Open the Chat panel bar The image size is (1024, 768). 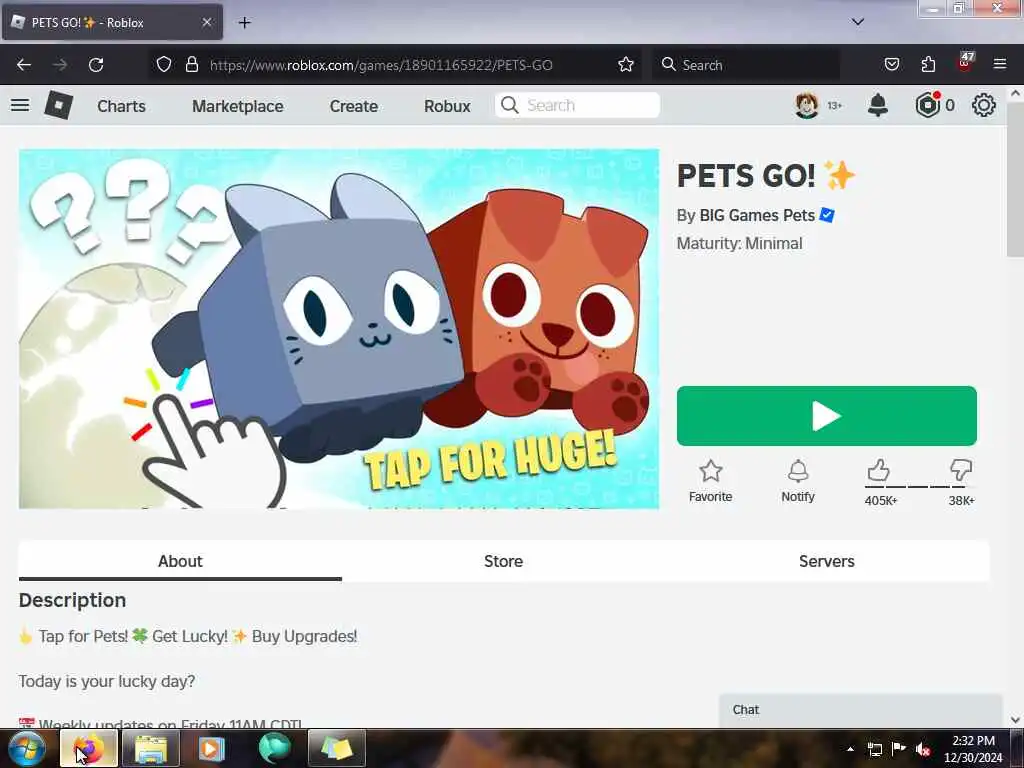[x=861, y=710]
